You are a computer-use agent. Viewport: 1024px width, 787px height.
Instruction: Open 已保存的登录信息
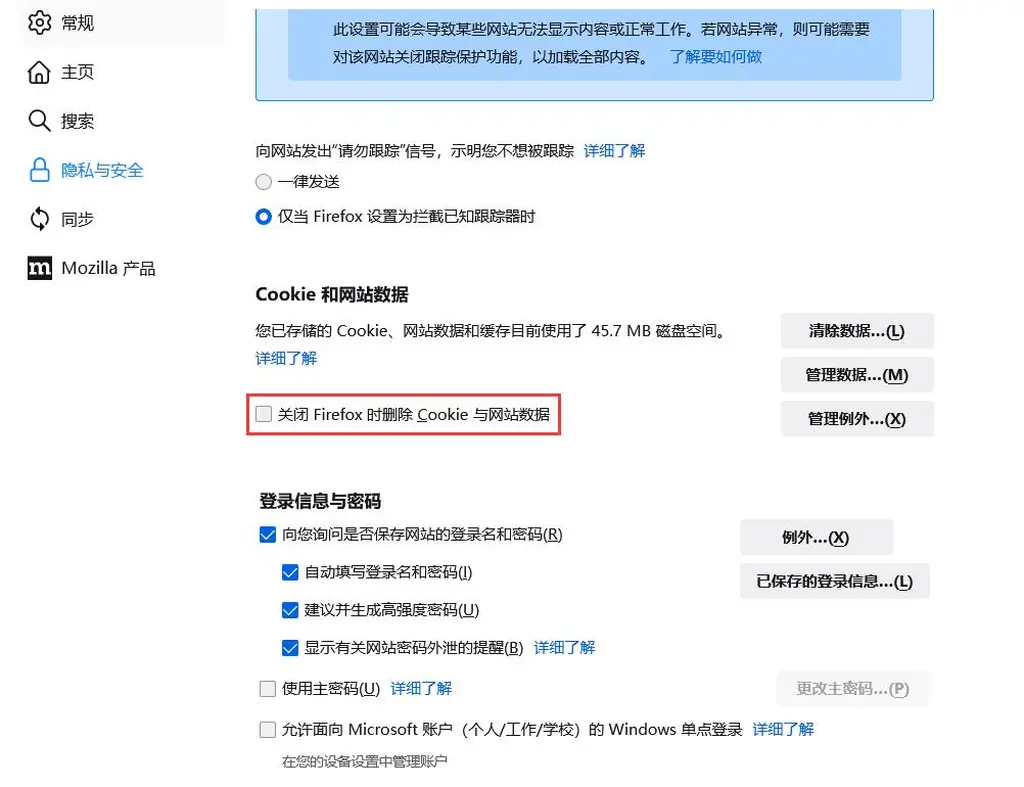pos(835,581)
